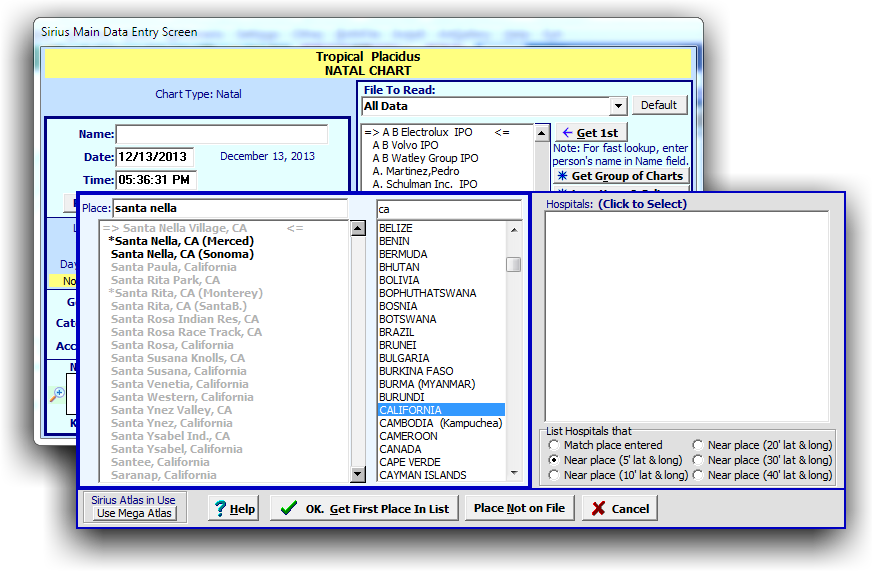Select Santee, California entry
This screenshot has width=872, height=571.
pyautogui.click(x=160, y=462)
